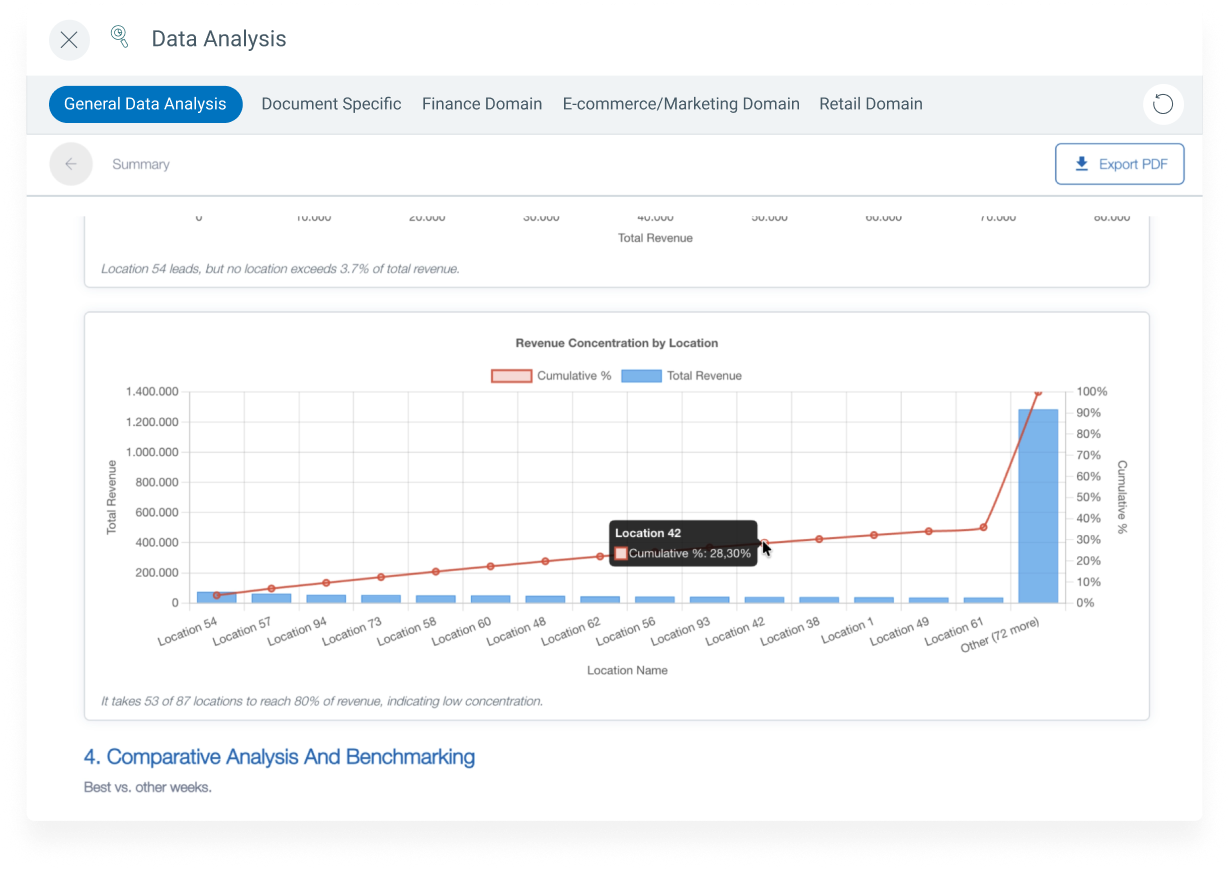Click the Location 54 revenue bar
Image resolution: width=1230 pixels, height=870 pixels.
click(x=217, y=598)
